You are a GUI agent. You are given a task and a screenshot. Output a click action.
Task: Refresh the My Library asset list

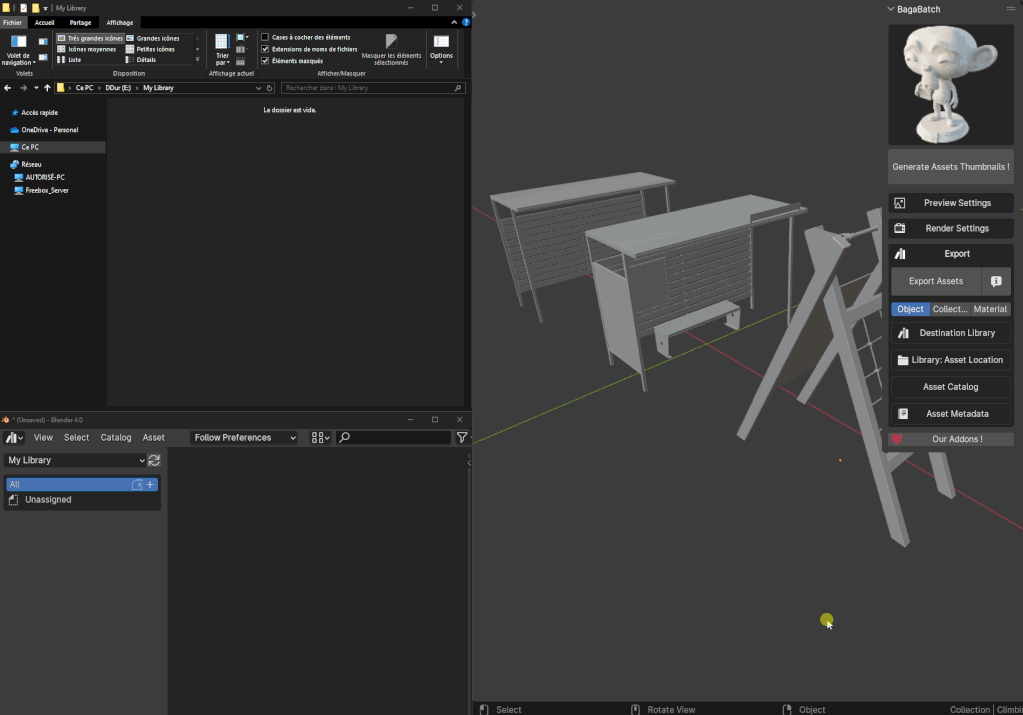(154, 461)
